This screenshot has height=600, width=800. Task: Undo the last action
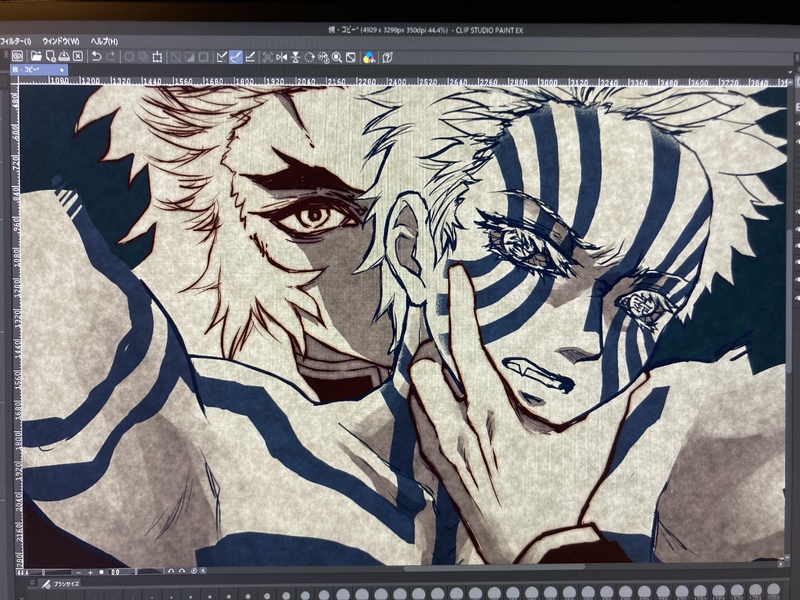tap(96, 57)
